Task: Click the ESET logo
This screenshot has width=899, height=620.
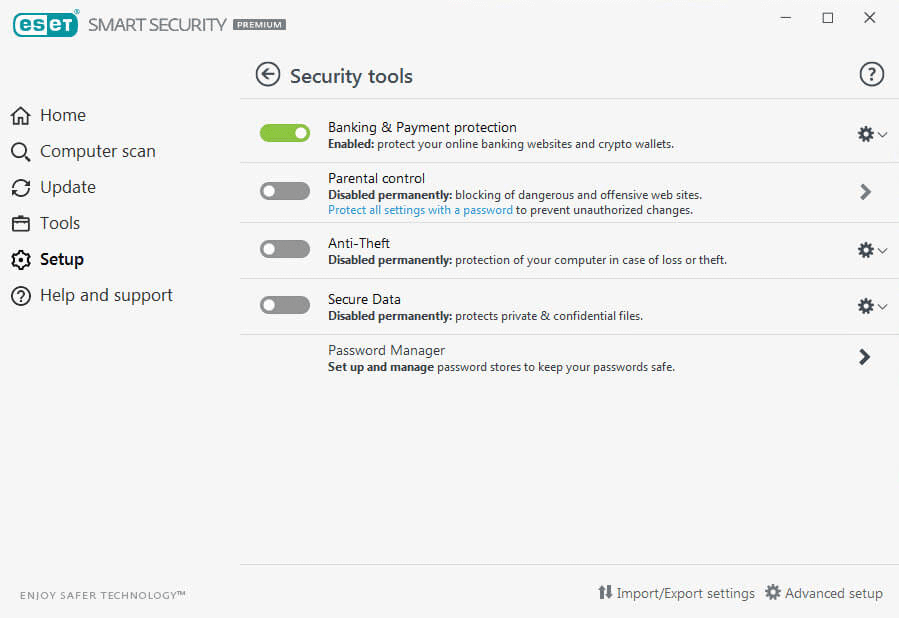Action: pos(45,24)
